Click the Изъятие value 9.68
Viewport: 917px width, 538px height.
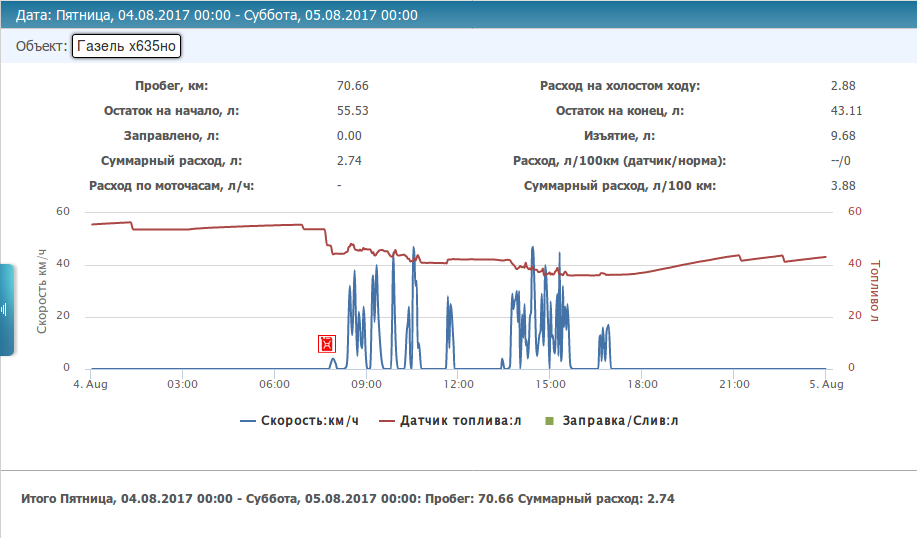coord(843,136)
